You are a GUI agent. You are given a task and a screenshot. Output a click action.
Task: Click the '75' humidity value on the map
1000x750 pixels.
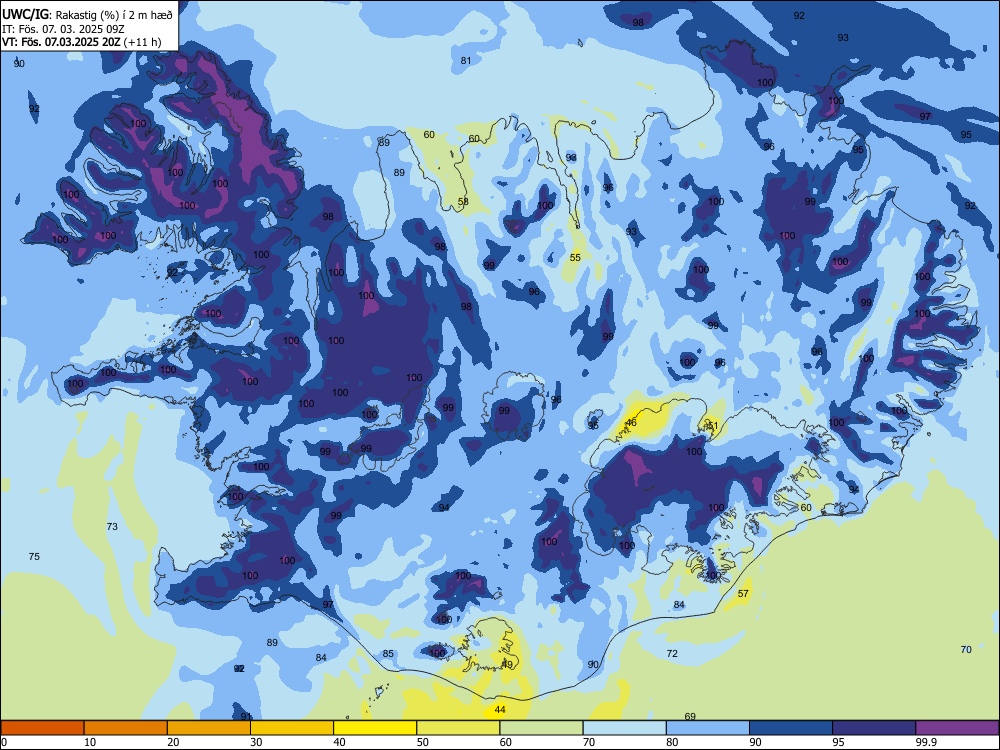pos(34,556)
